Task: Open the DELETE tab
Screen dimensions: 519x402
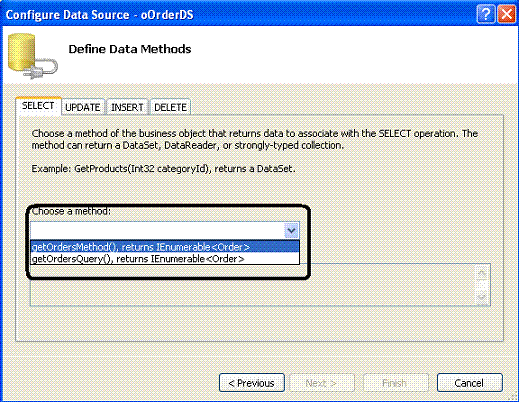Action: tap(170, 107)
